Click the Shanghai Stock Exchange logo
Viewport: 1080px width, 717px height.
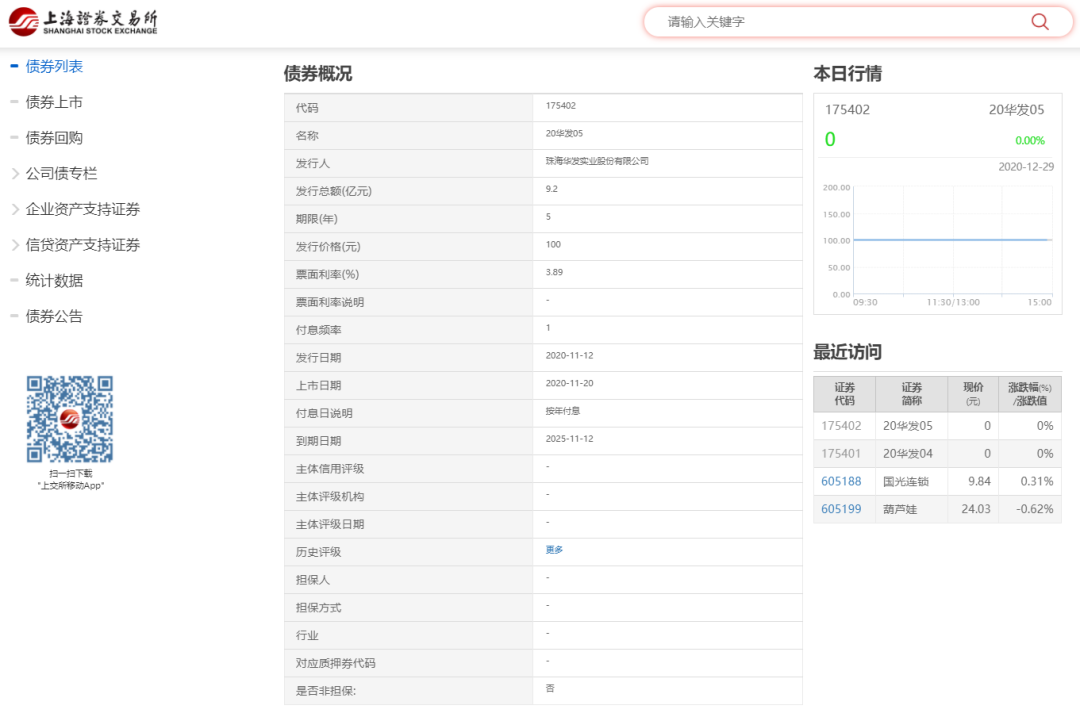pos(83,22)
